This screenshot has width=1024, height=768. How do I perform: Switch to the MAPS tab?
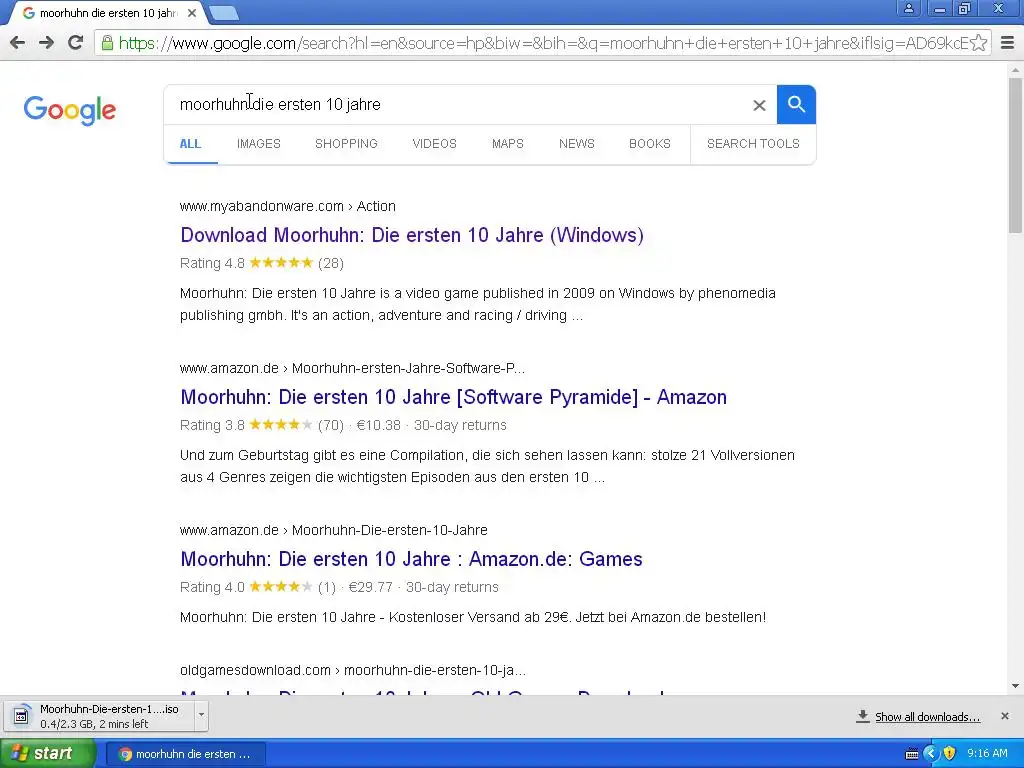coord(507,144)
